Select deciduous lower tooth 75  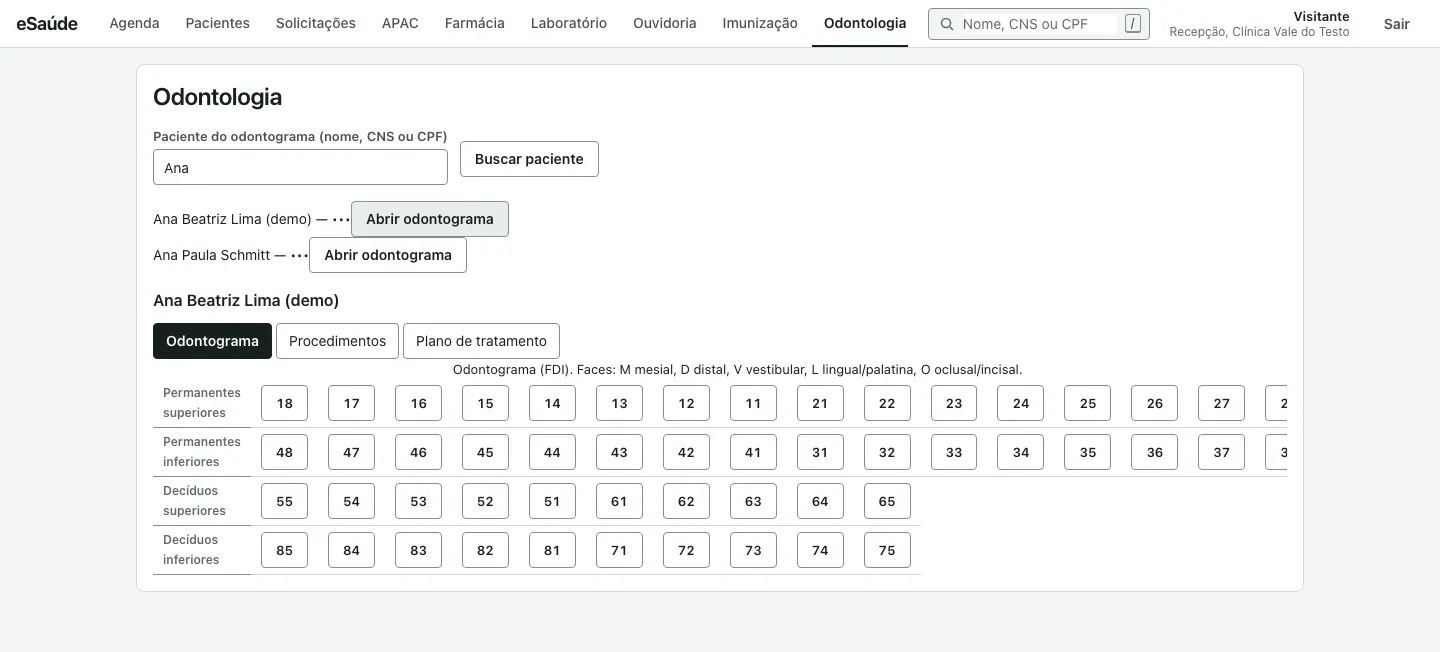[887, 550]
